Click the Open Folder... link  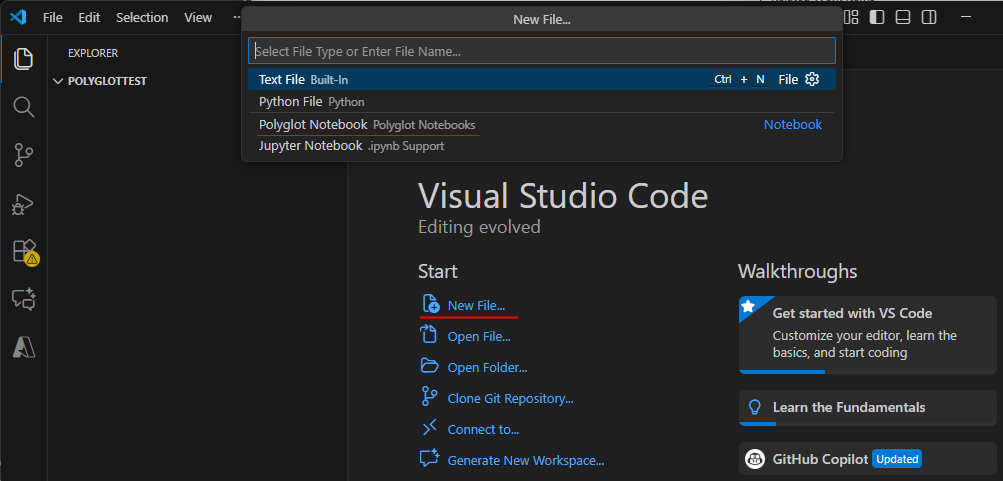487,367
